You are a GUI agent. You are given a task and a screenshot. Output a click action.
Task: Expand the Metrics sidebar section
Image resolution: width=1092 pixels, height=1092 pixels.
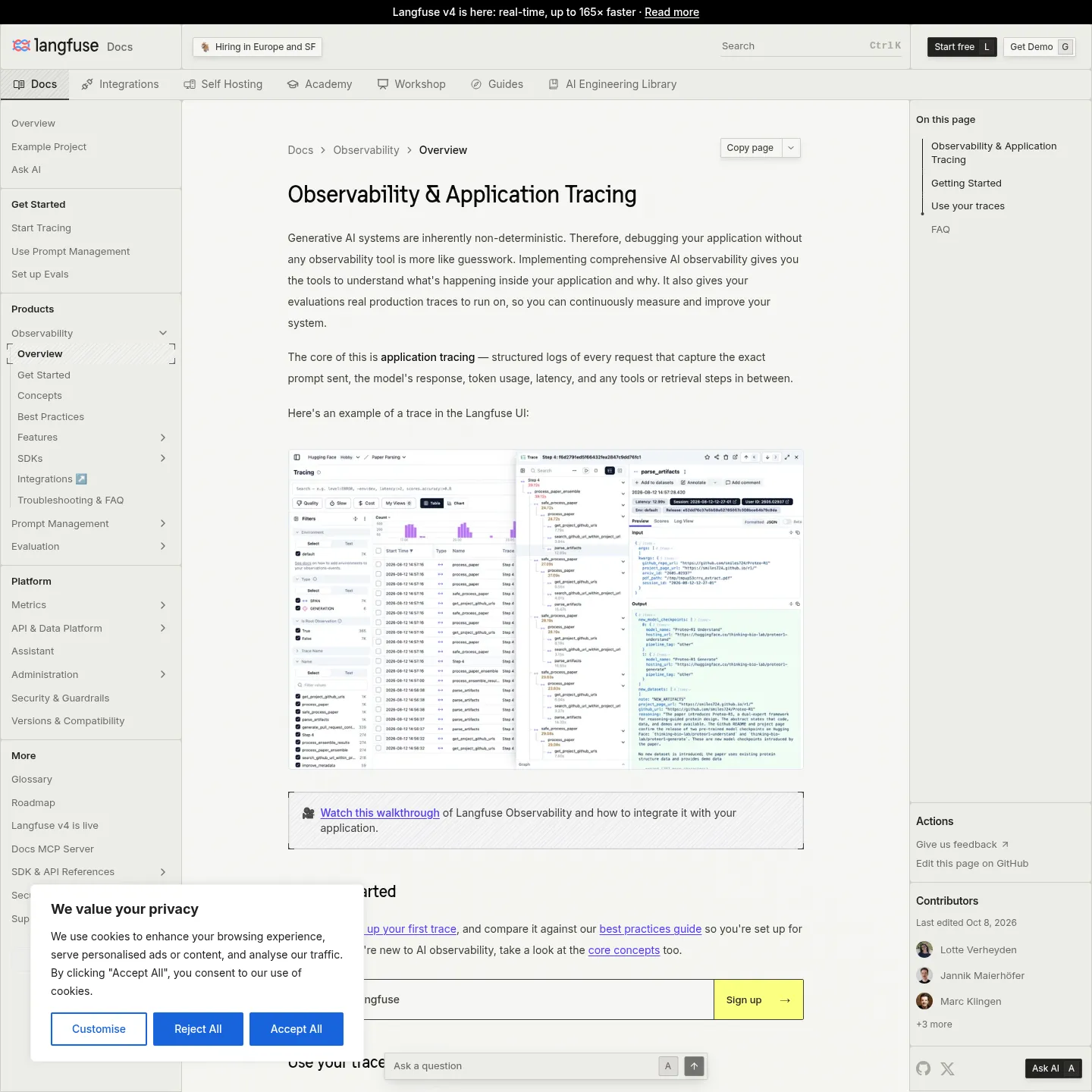coord(163,605)
